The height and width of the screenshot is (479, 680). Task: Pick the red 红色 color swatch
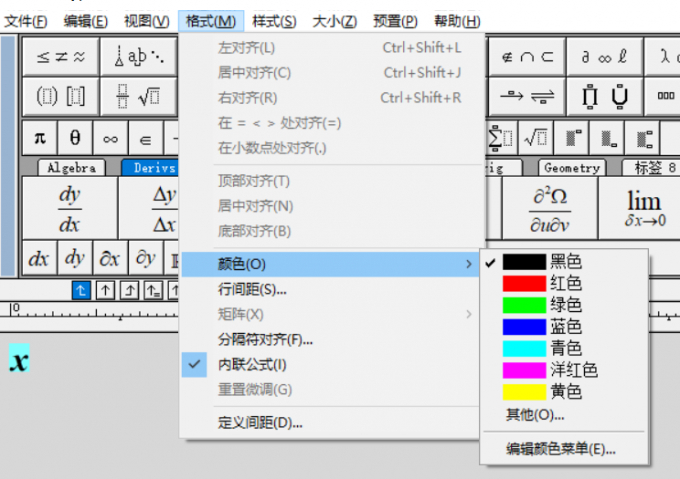pyautogui.click(x=524, y=283)
